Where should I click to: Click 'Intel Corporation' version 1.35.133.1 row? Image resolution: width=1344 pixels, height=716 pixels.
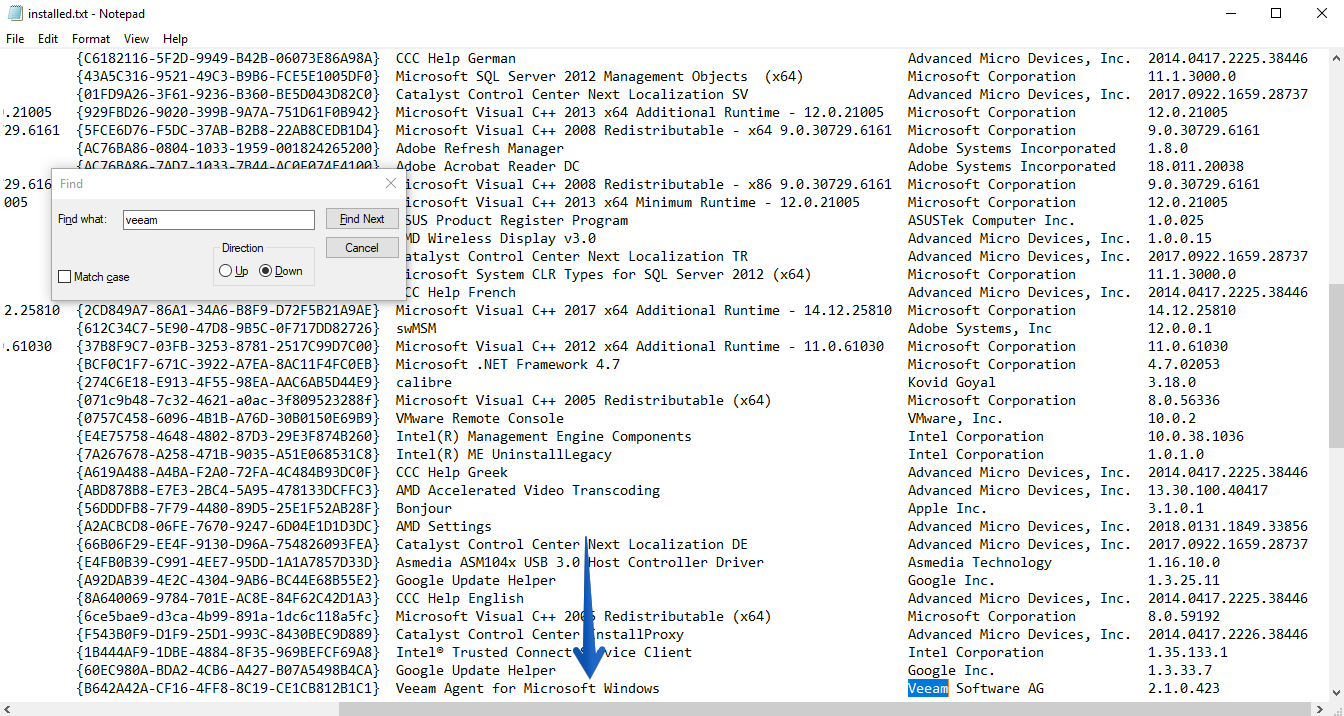tap(976, 652)
